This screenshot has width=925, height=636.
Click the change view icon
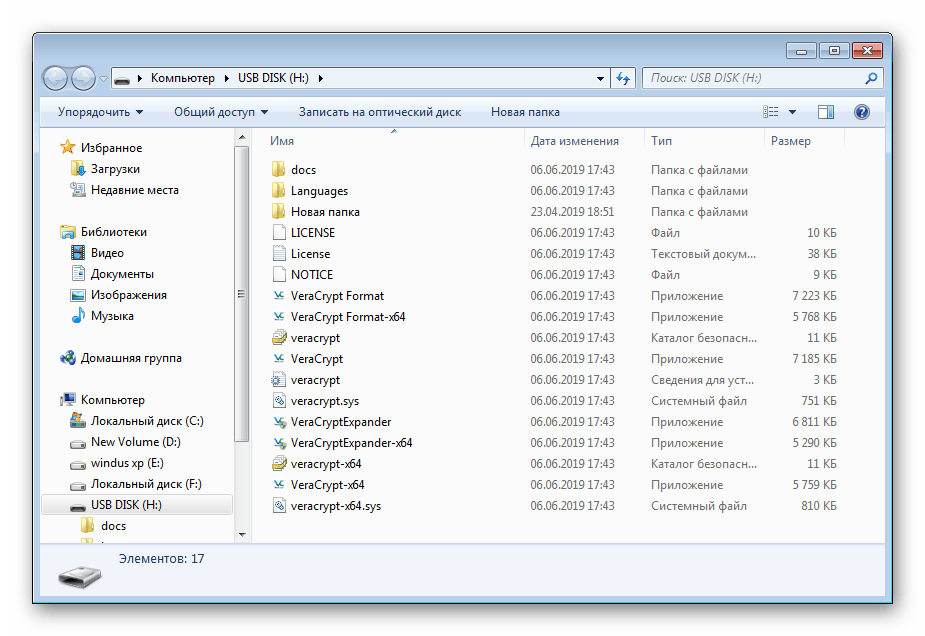click(770, 112)
